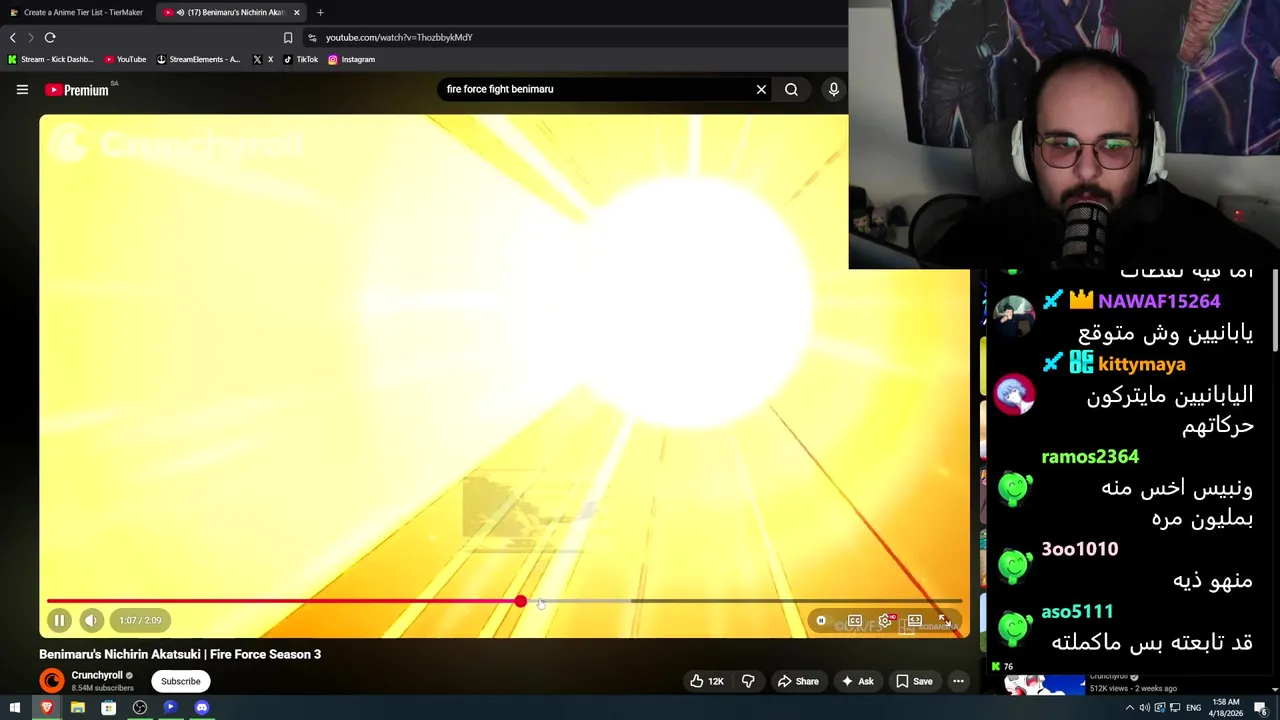Like the video (12K)
The width and height of the screenshot is (1280, 720).
pyautogui.click(x=706, y=681)
